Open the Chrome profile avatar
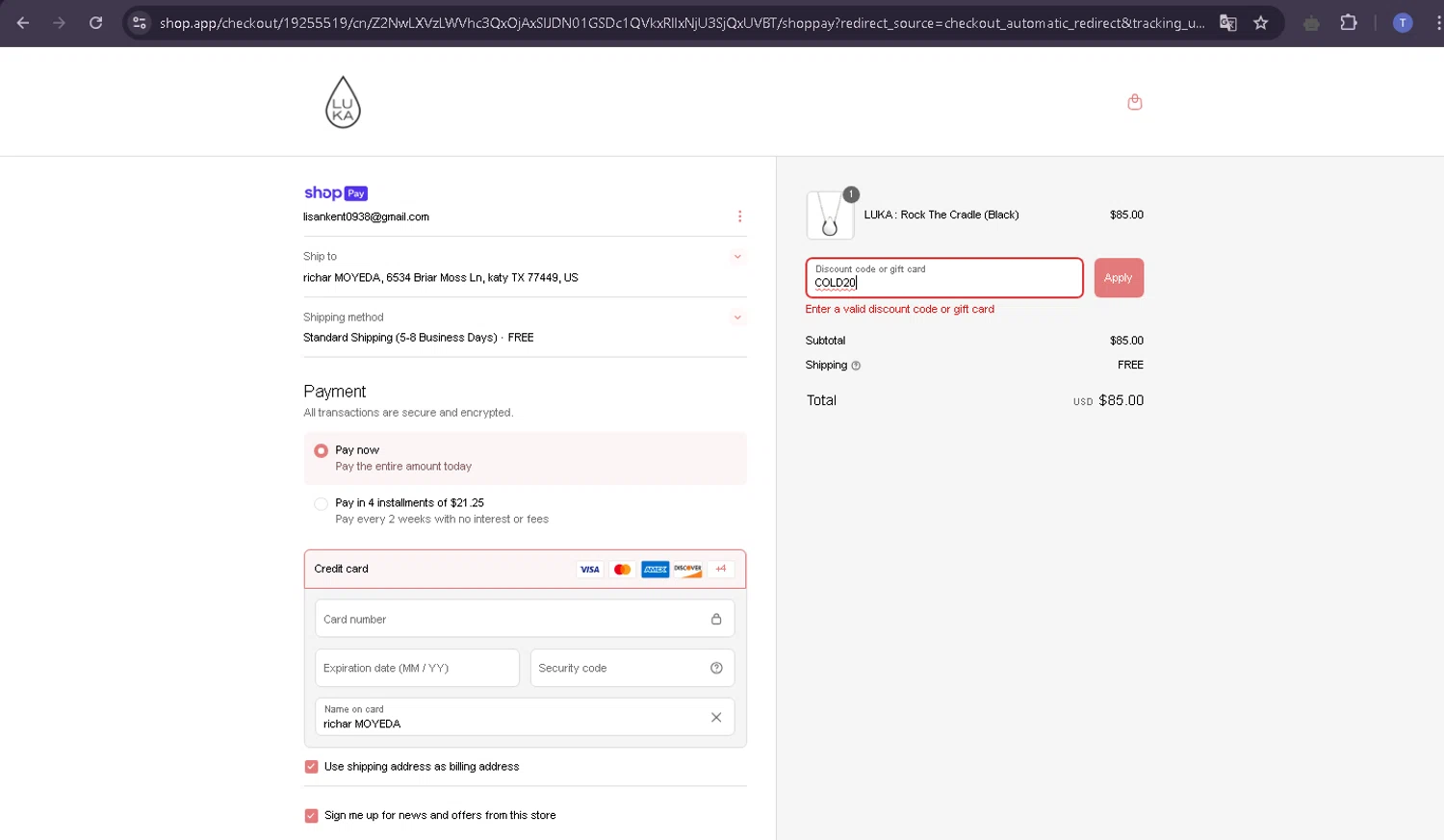Screen dimensions: 1444x840 coord(1403,23)
